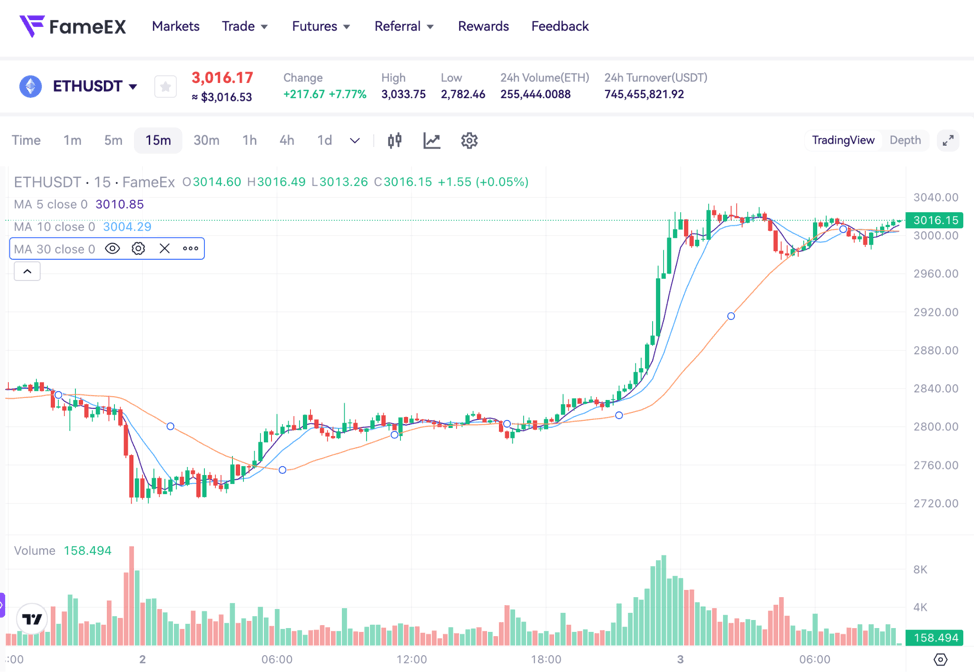Hide the MA 30 indicator with eye icon
This screenshot has width=974, height=672.
click(113, 249)
